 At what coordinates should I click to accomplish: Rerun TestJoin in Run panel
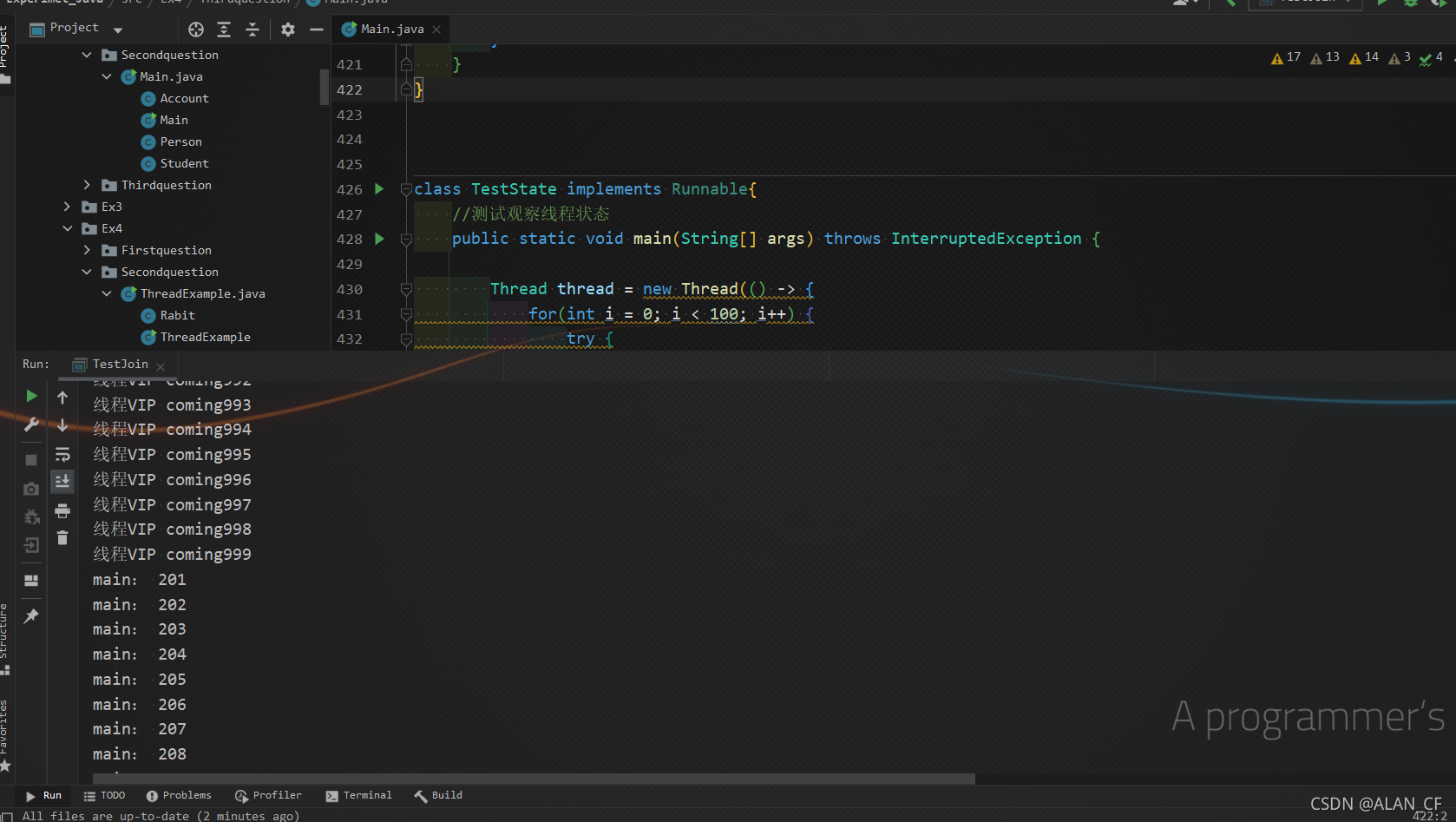[x=31, y=396]
